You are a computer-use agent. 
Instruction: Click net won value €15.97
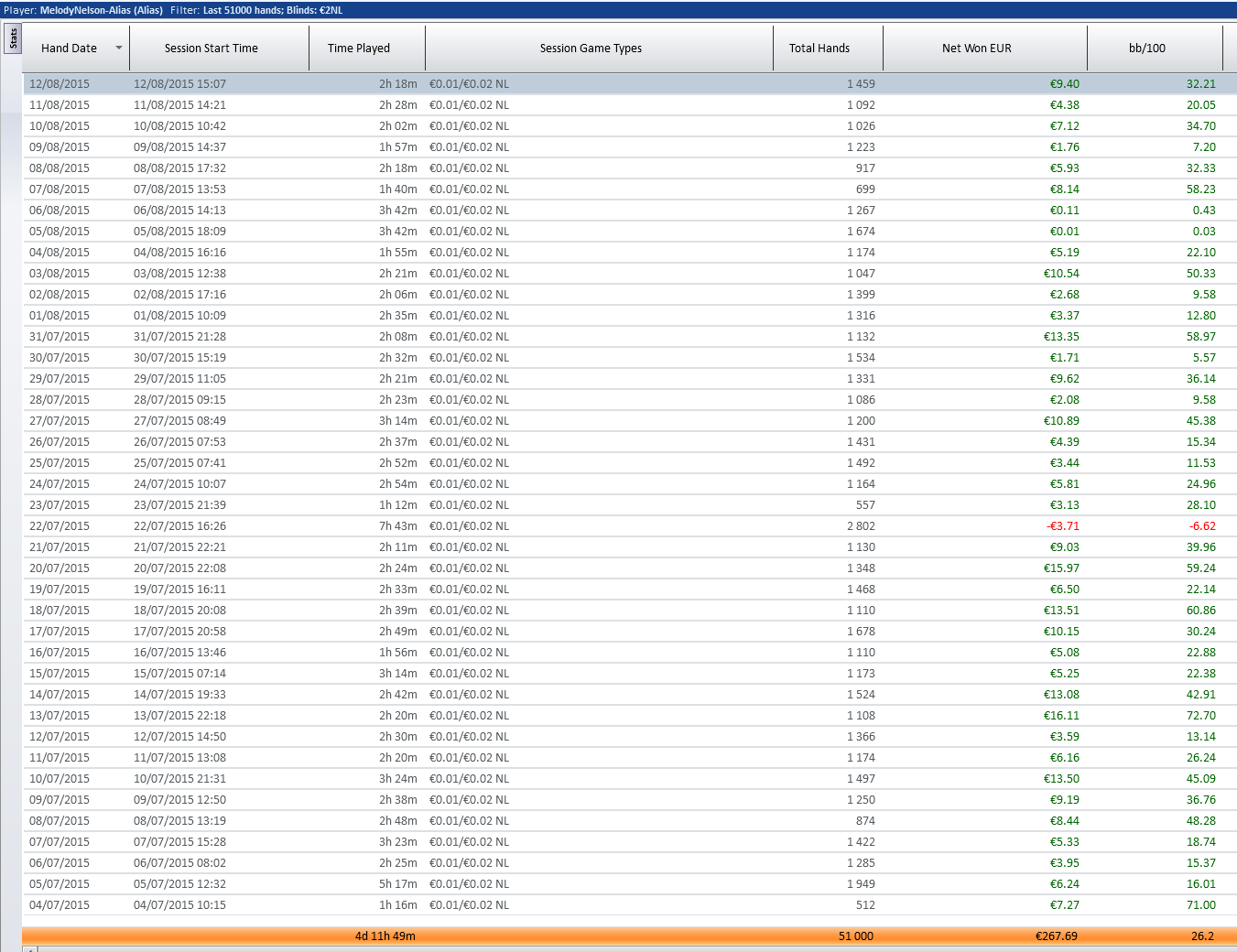[1061, 568]
